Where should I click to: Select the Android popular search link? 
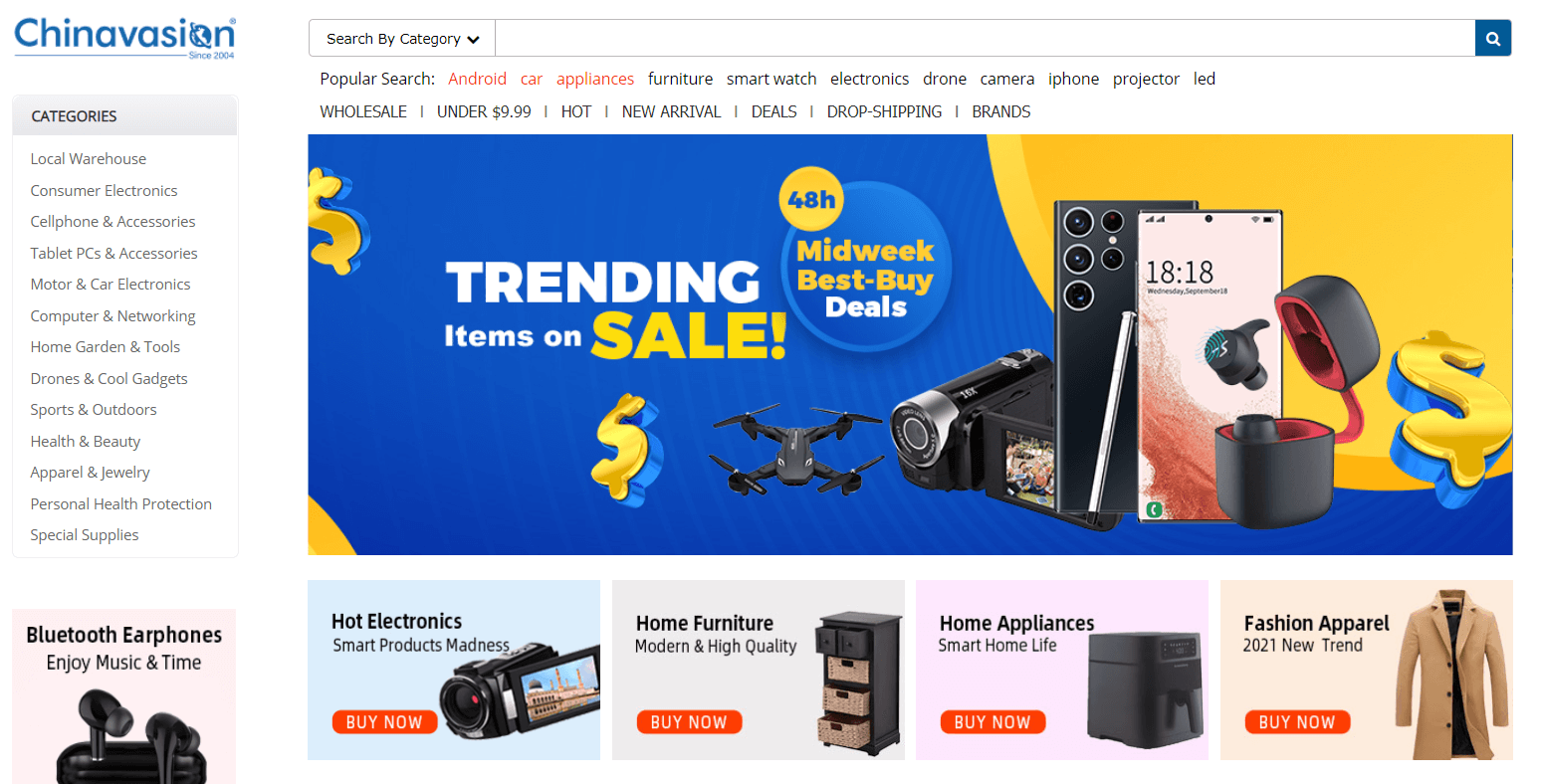(x=477, y=79)
